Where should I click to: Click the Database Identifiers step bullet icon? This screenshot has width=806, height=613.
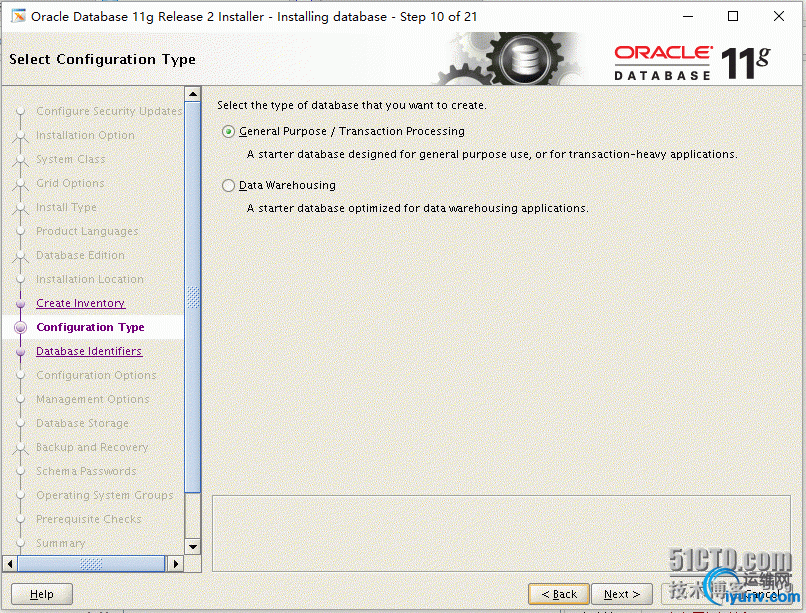[x=21, y=352]
